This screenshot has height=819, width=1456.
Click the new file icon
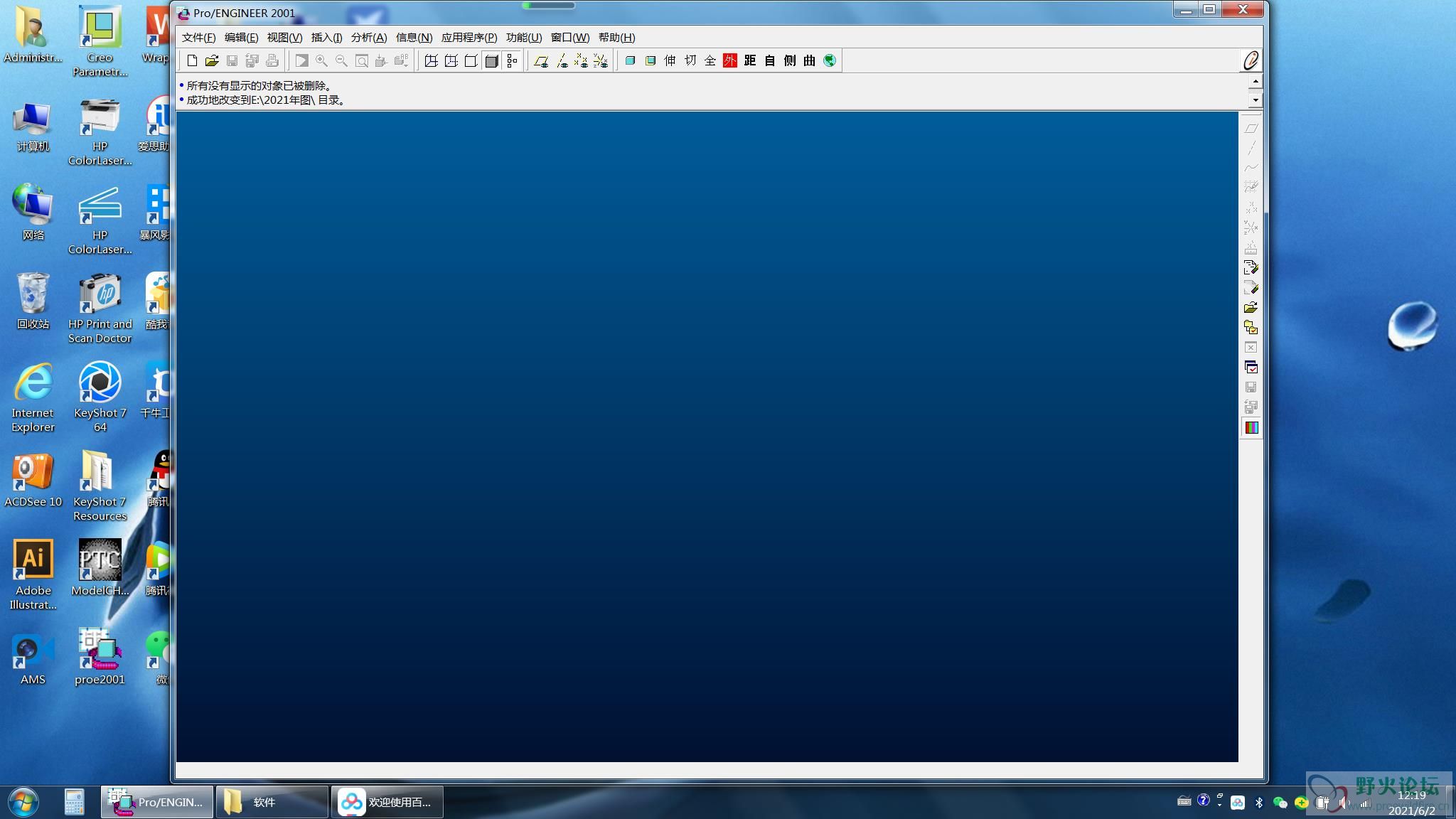coord(192,61)
